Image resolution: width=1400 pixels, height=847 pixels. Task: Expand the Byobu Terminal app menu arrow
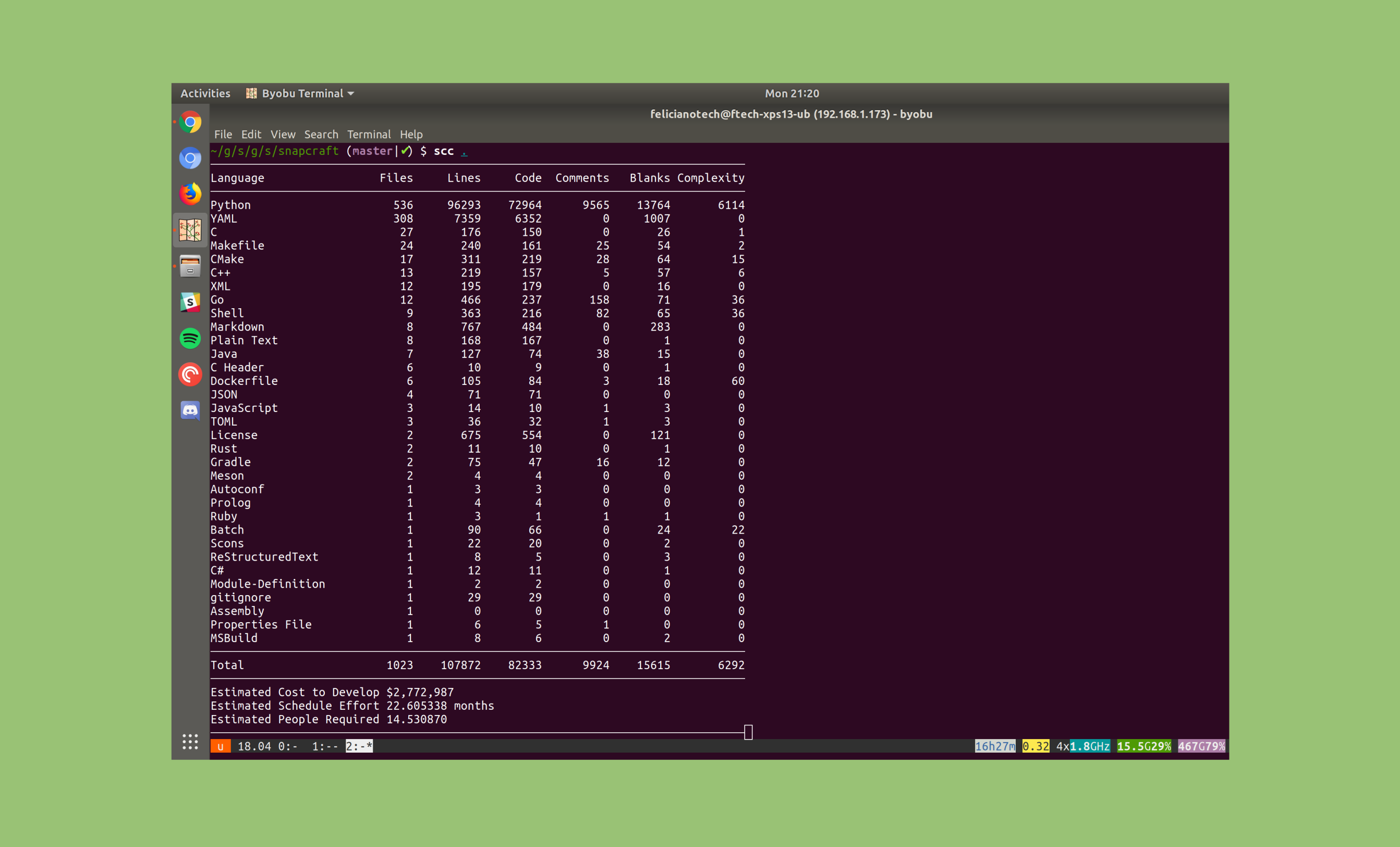[351, 93]
